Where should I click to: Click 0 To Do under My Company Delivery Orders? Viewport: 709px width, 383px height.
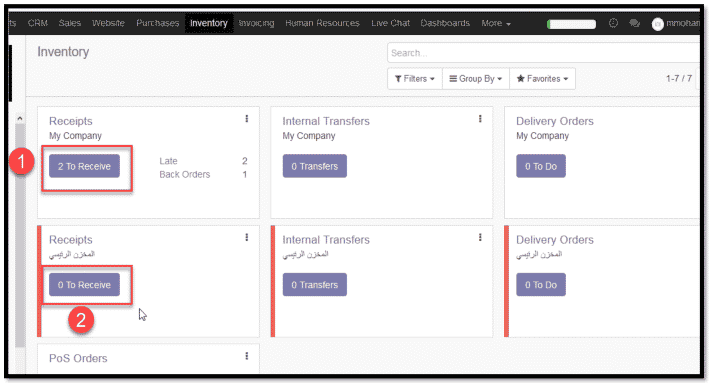click(541, 166)
